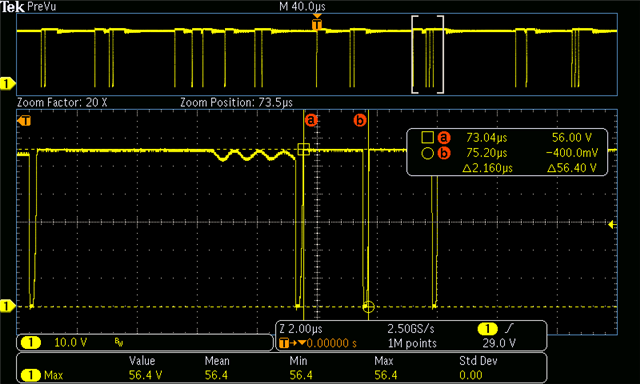Screen dimensions: 640x384
Task: Click the square cursor a waveform intersection marker
Action: click(x=303, y=149)
